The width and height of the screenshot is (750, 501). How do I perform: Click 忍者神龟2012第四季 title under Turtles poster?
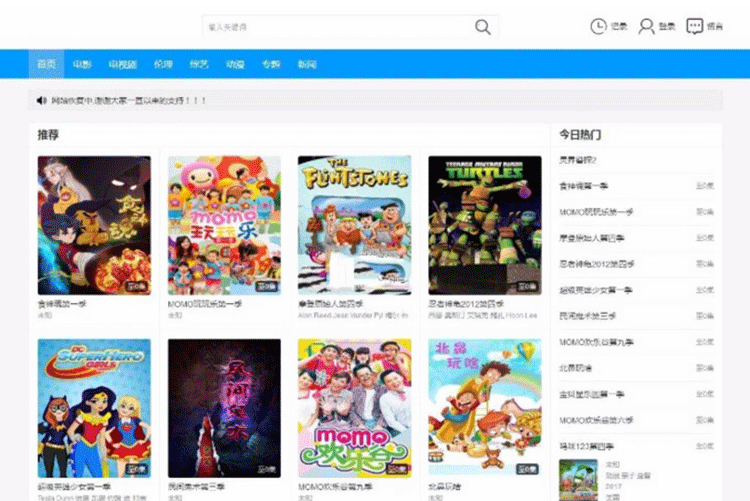pyautogui.click(x=466, y=304)
